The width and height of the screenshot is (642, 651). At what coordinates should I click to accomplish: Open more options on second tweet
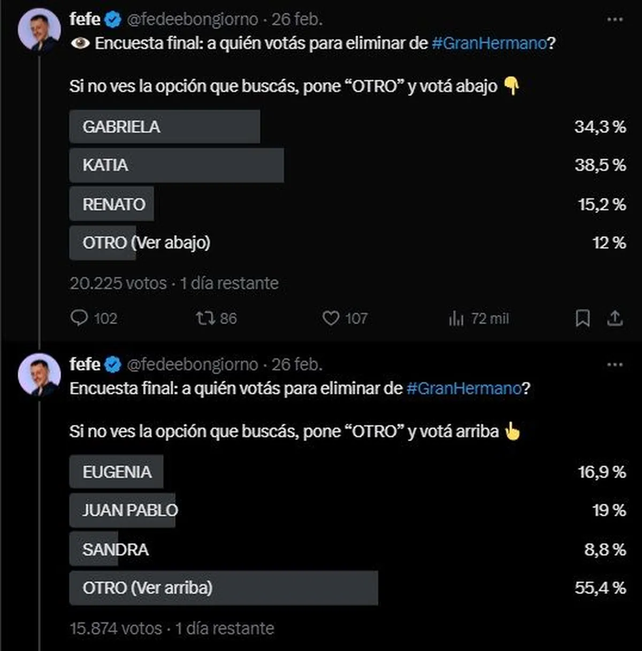coord(615,364)
